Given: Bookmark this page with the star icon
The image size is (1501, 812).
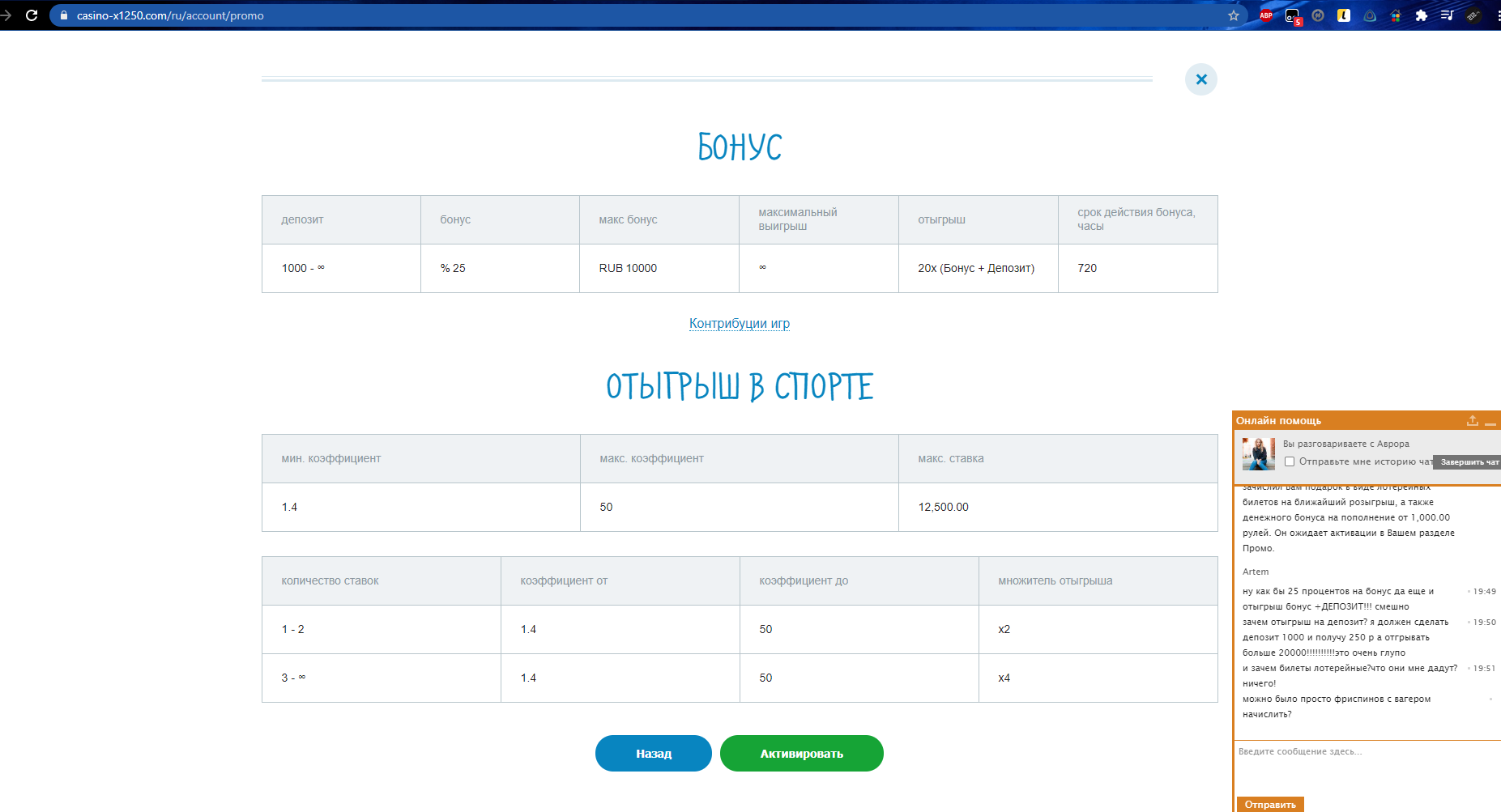Looking at the screenshot, I should 1233,15.
